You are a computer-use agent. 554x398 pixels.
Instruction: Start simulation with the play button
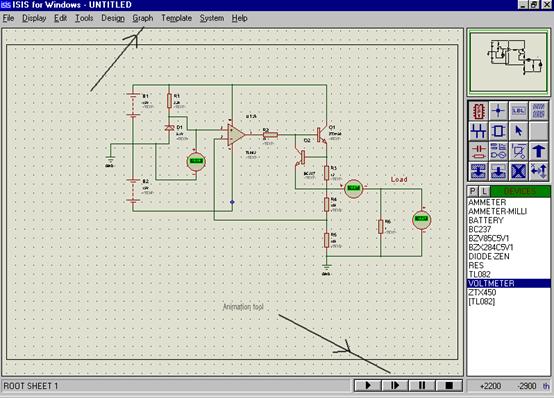point(368,385)
